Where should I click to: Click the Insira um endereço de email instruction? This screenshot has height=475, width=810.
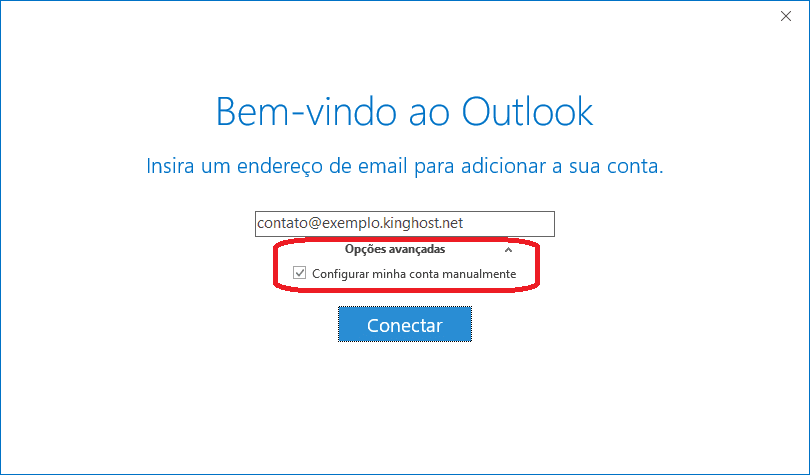tap(404, 166)
